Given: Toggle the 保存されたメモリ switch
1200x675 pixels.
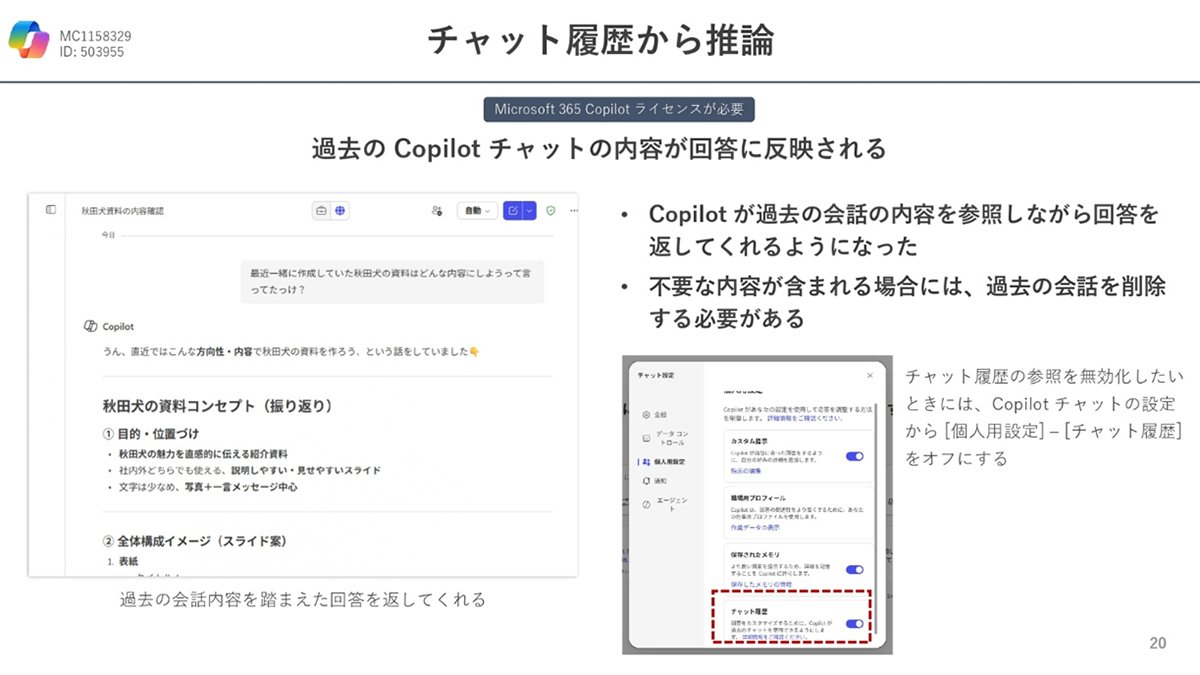Looking at the screenshot, I should [855, 569].
